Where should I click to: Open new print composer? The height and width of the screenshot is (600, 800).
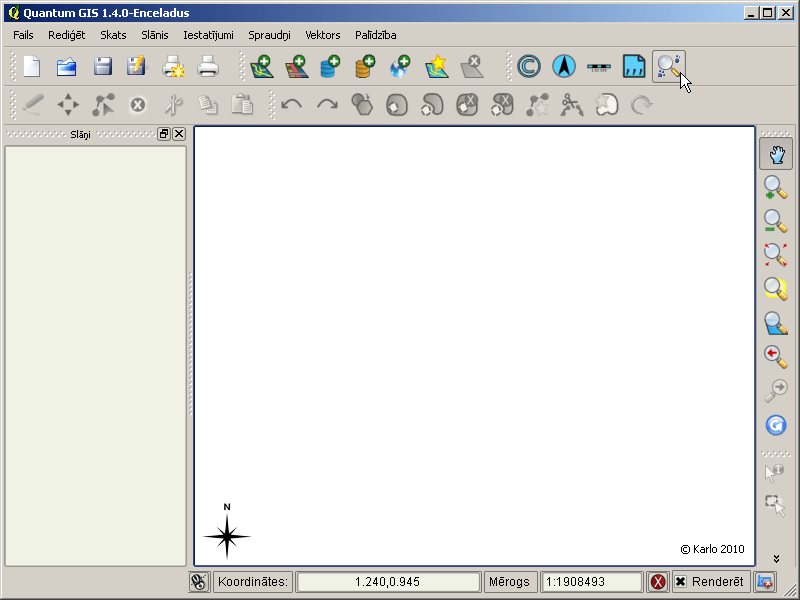coord(173,66)
